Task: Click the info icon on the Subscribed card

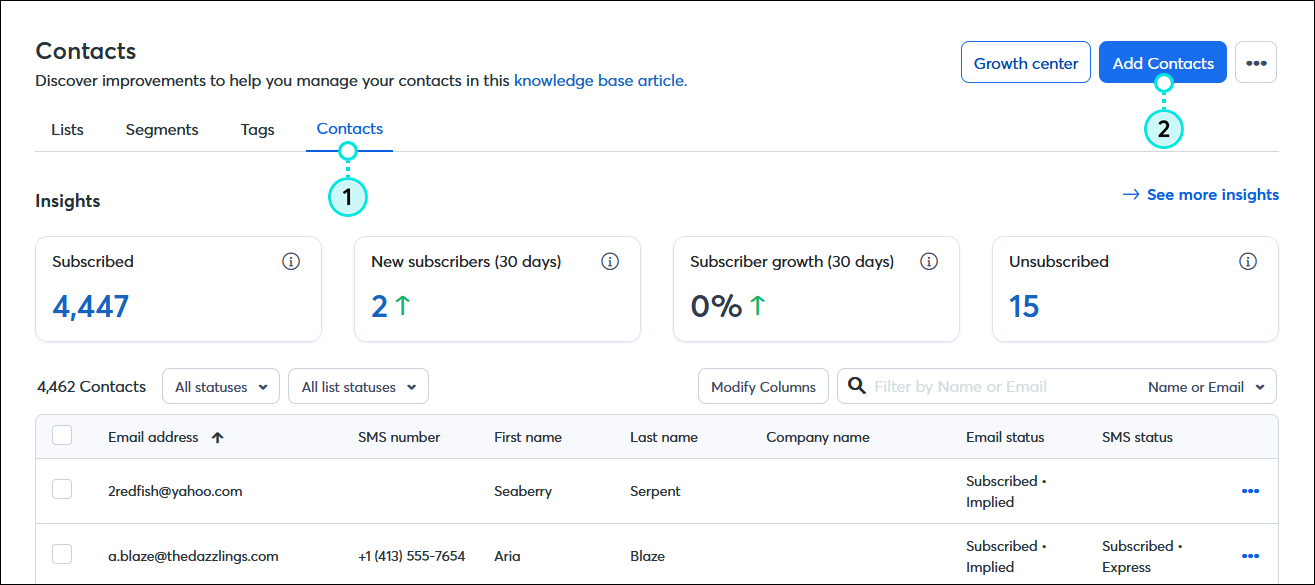Action: point(291,261)
